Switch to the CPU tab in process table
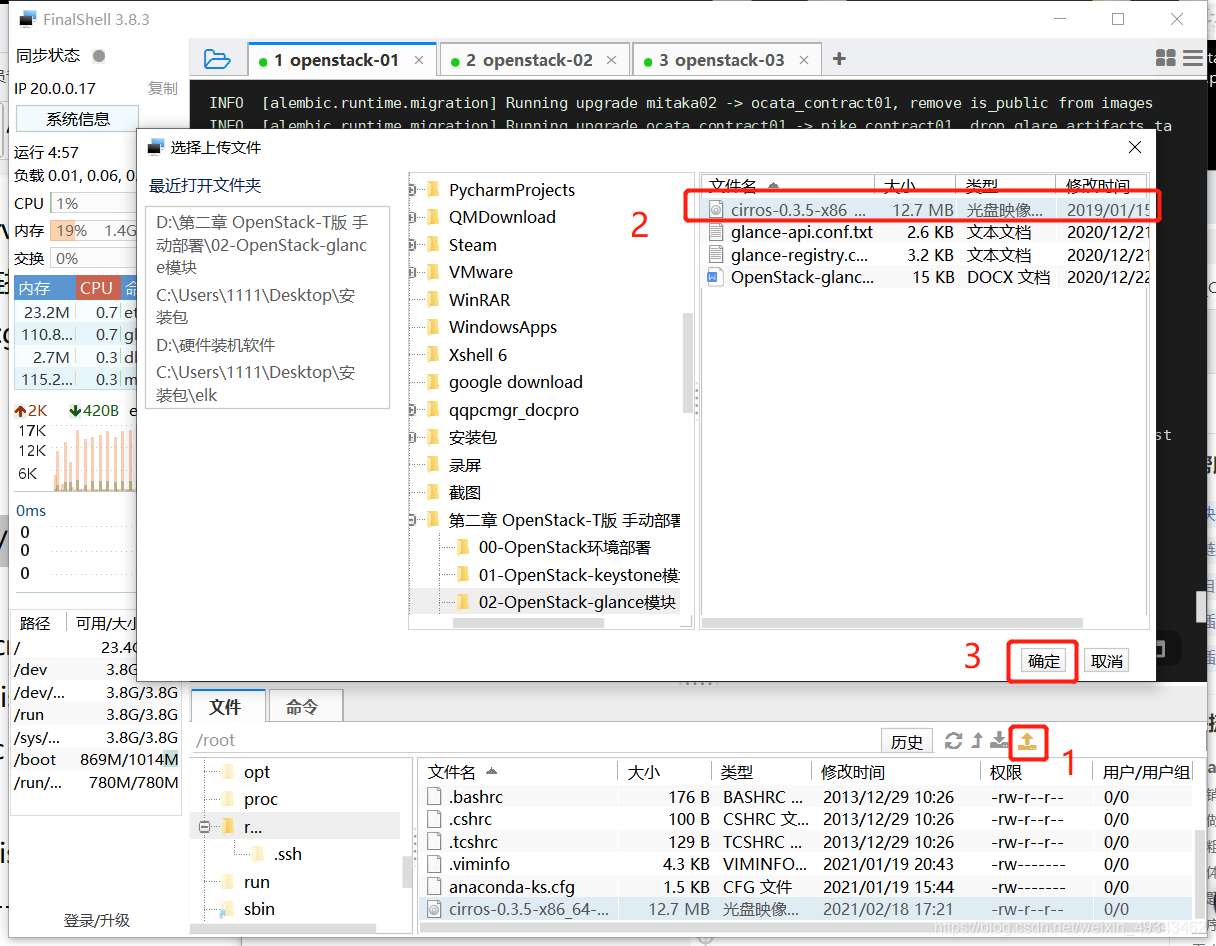 (x=96, y=288)
